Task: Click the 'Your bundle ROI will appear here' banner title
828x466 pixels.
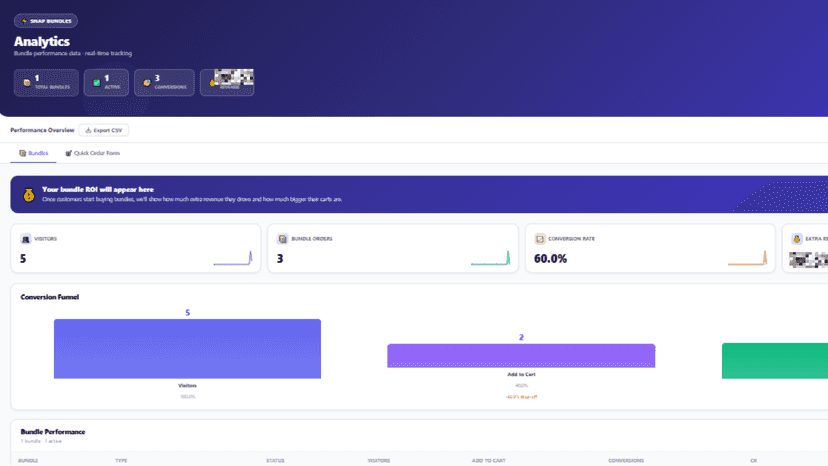Action: [x=98, y=189]
